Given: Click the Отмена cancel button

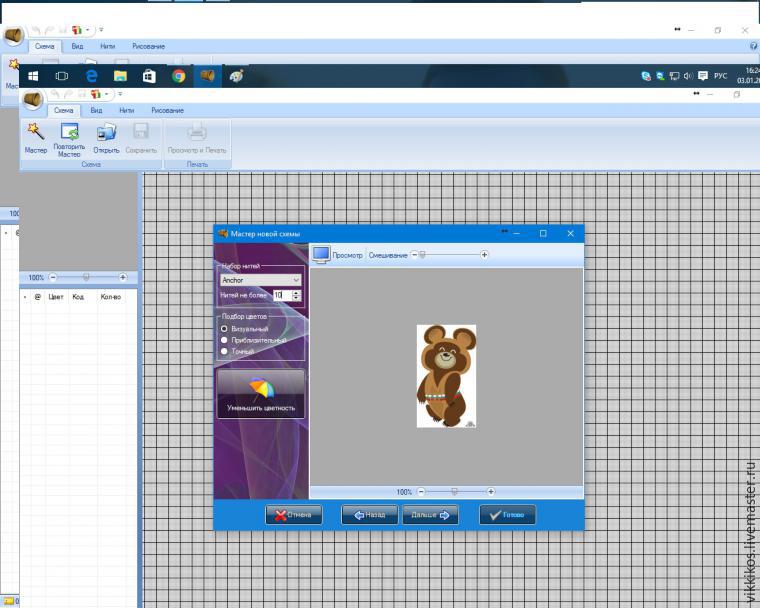Looking at the screenshot, I should pos(294,514).
